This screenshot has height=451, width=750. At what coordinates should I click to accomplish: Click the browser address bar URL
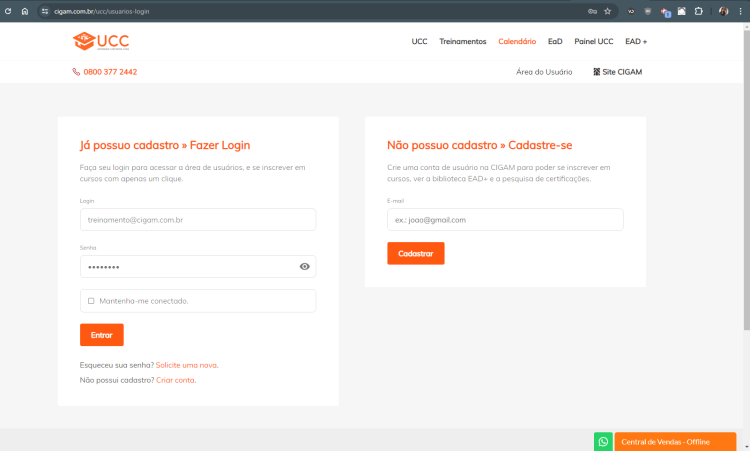tap(101, 11)
